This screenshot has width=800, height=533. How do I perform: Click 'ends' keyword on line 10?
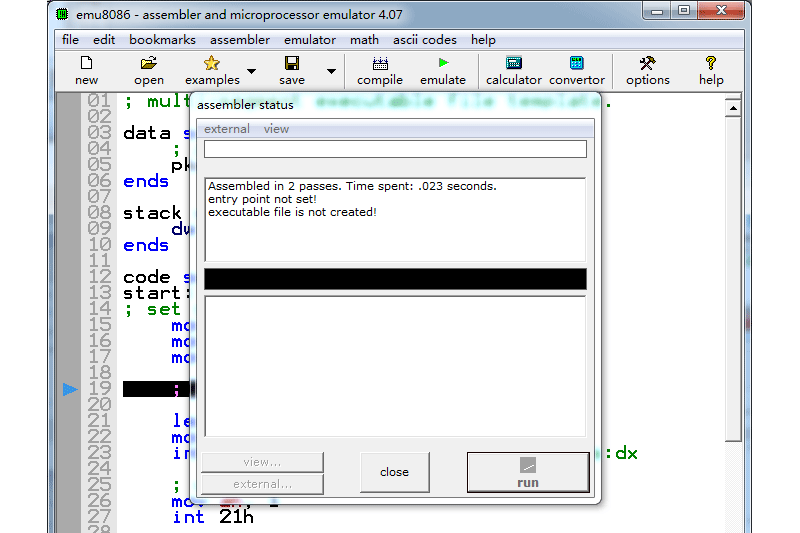(146, 246)
